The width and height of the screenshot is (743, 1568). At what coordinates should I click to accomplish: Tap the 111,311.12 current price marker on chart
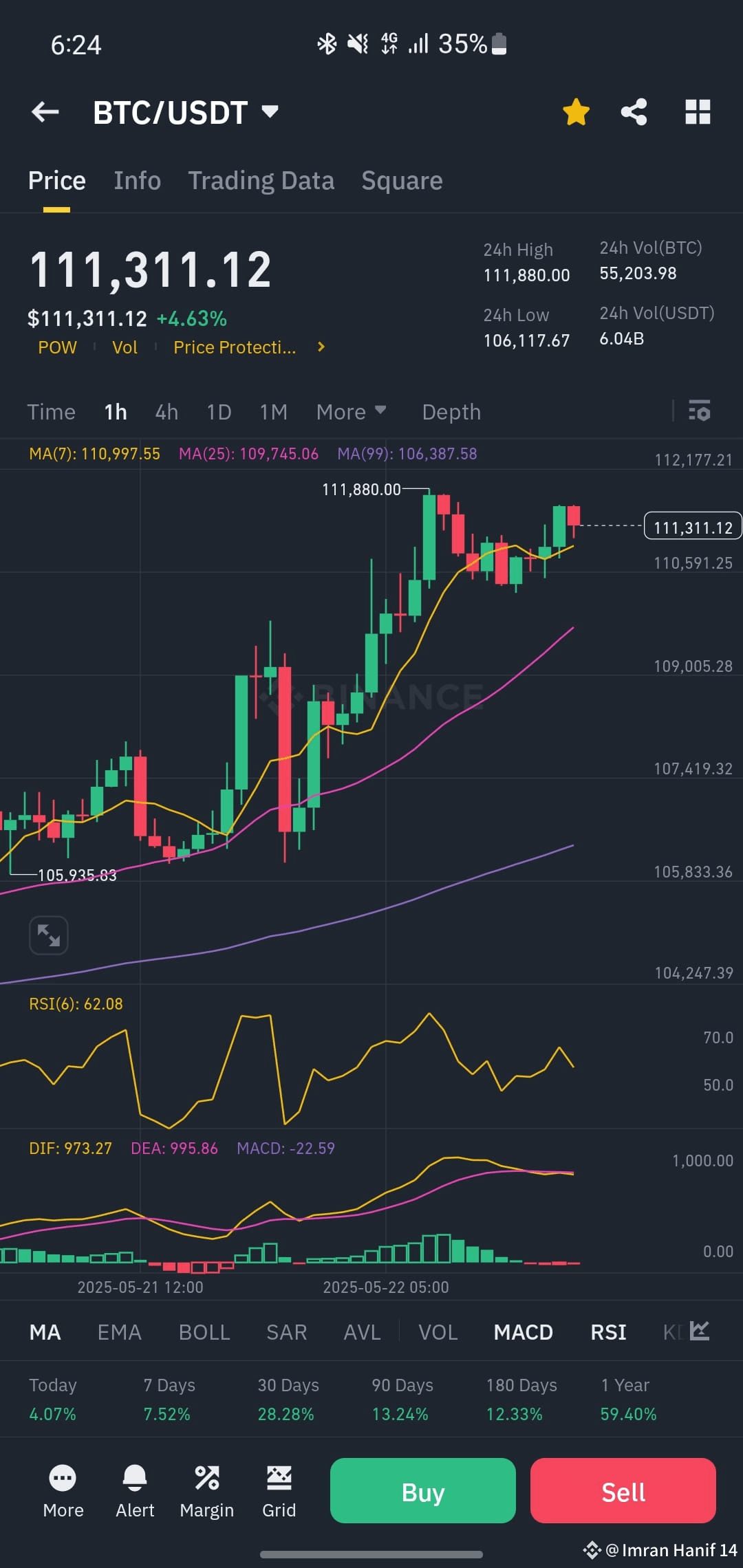pyautogui.click(x=693, y=527)
